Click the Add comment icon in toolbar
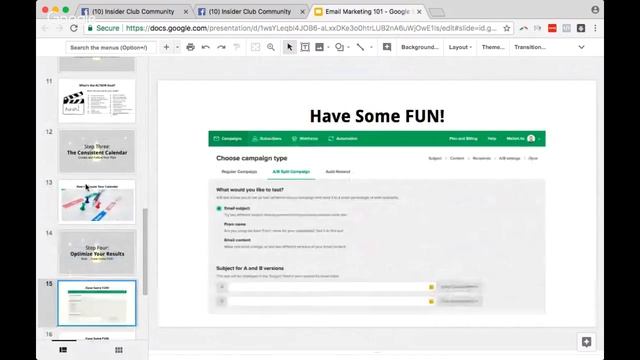This screenshot has height=360, width=640. tap(387, 47)
